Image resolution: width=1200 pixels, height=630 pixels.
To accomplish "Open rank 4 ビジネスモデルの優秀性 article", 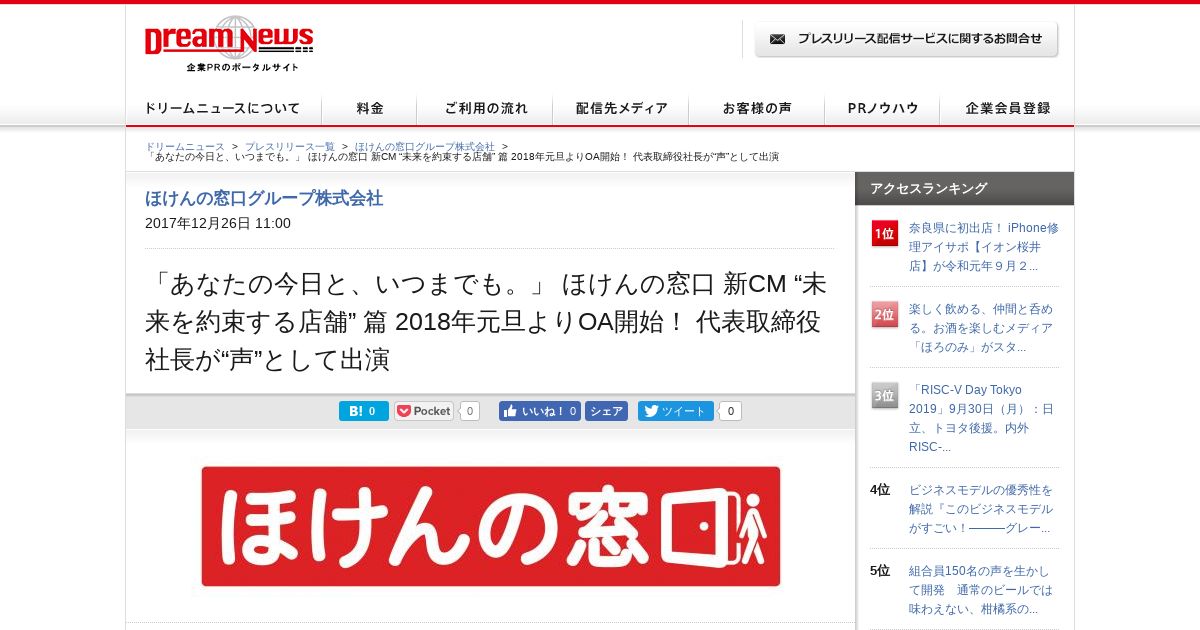I will pos(981,509).
